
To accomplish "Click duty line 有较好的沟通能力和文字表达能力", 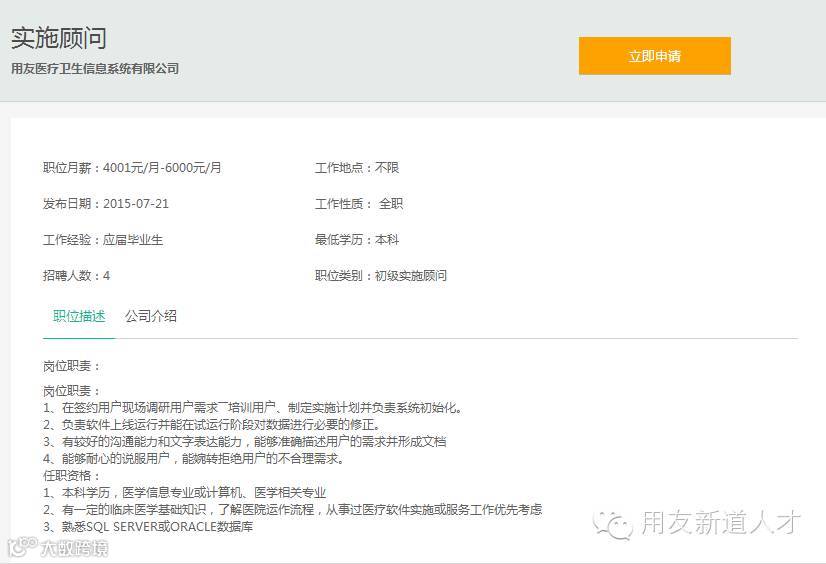I will point(245,441).
